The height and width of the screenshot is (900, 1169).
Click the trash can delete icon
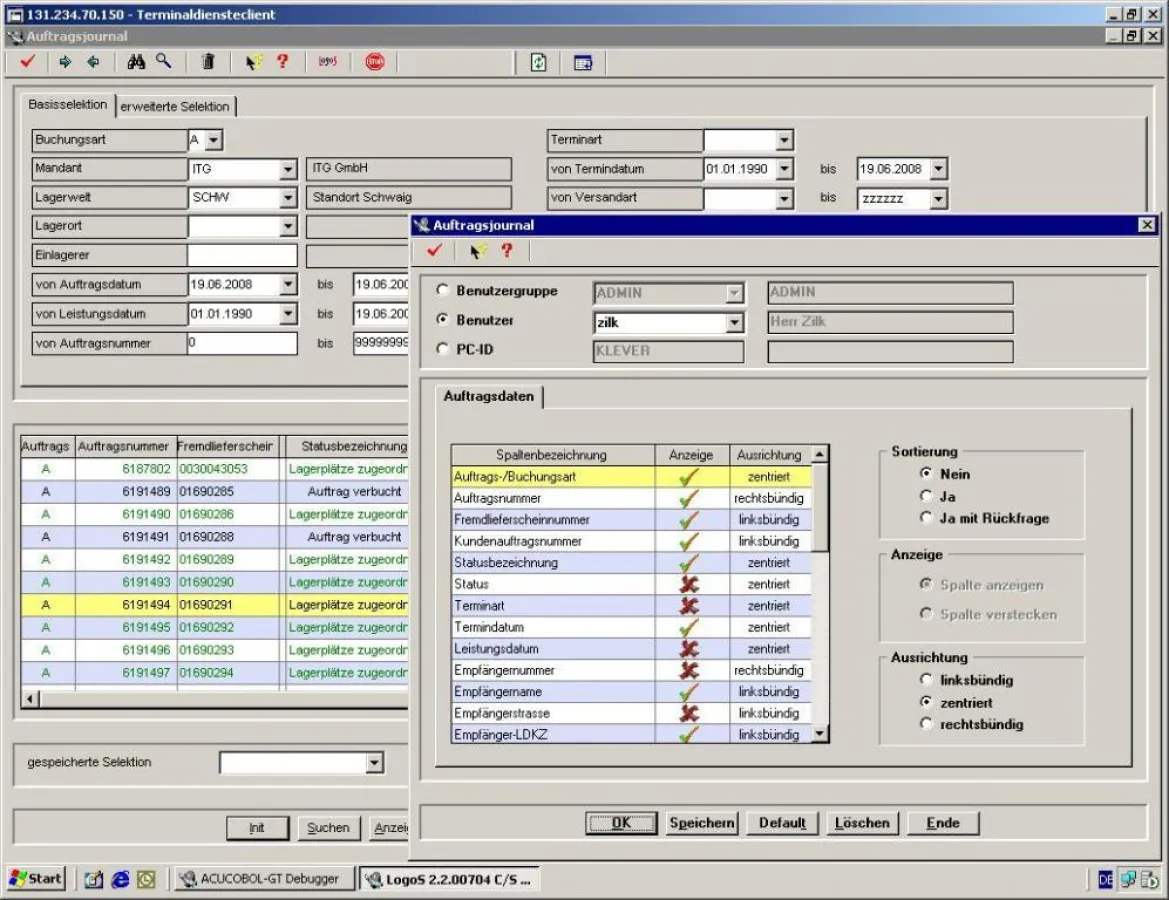(x=208, y=62)
